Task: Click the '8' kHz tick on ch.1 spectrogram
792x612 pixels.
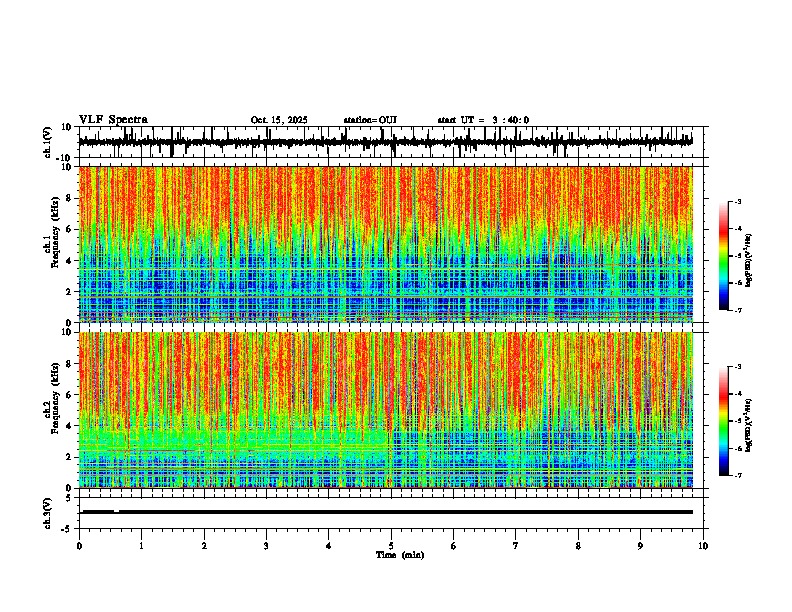Action: pos(68,198)
